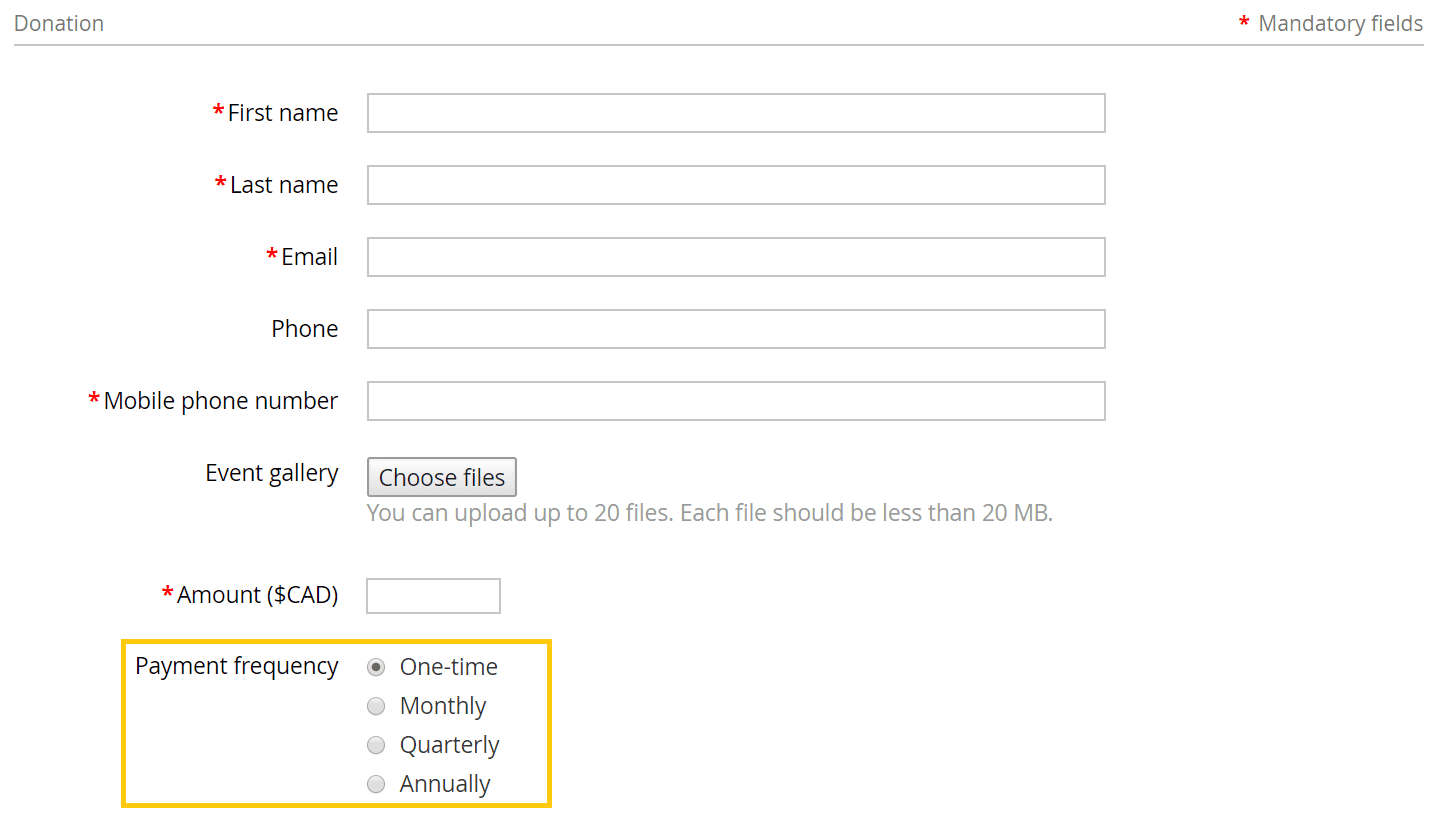Viewport: 1441px width, 815px height.
Task: Click the Event gallery label
Action: click(271, 472)
